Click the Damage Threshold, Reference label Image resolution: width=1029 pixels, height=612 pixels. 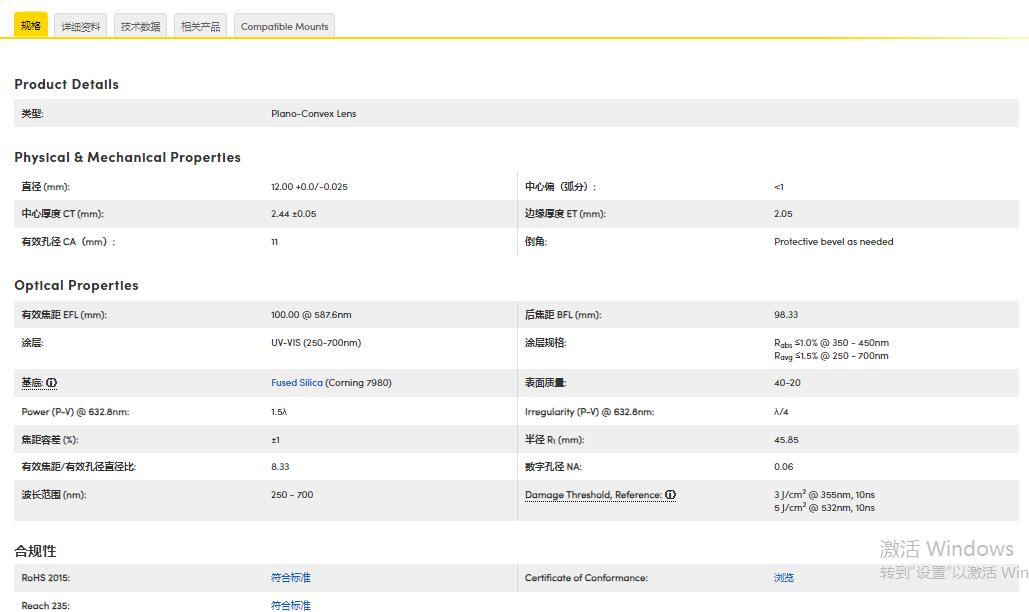pyautogui.click(x=592, y=495)
